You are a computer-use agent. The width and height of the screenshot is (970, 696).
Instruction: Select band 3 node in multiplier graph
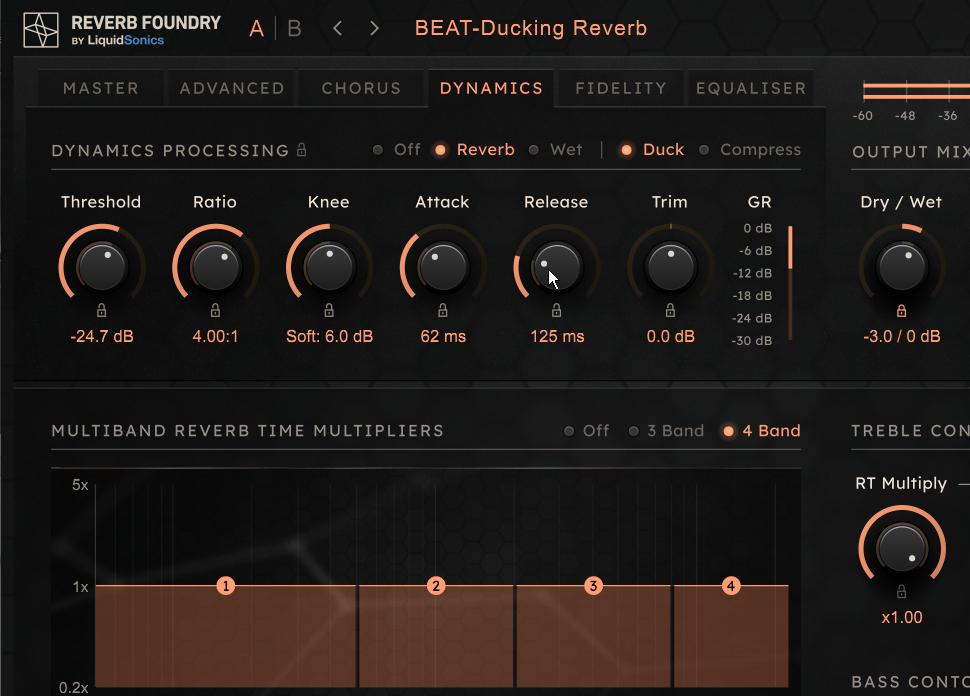pyautogui.click(x=593, y=586)
